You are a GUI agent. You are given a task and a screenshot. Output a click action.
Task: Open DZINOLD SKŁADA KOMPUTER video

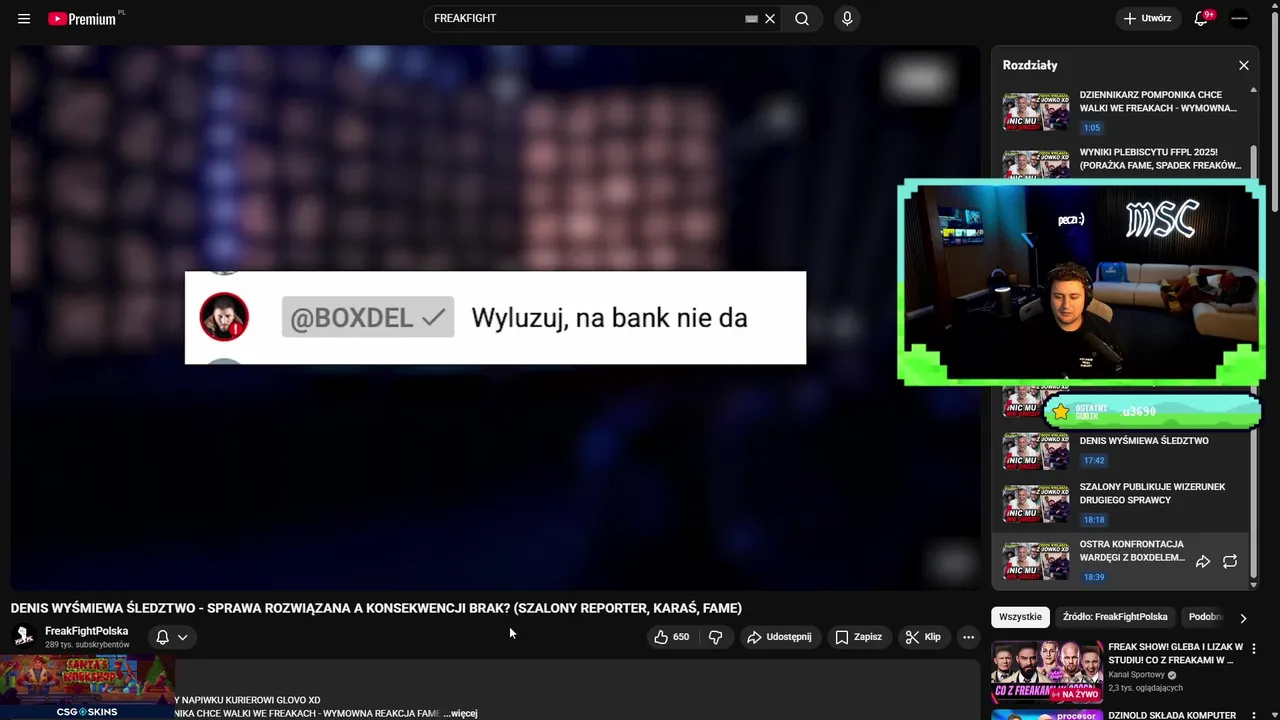click(1172, 715)
